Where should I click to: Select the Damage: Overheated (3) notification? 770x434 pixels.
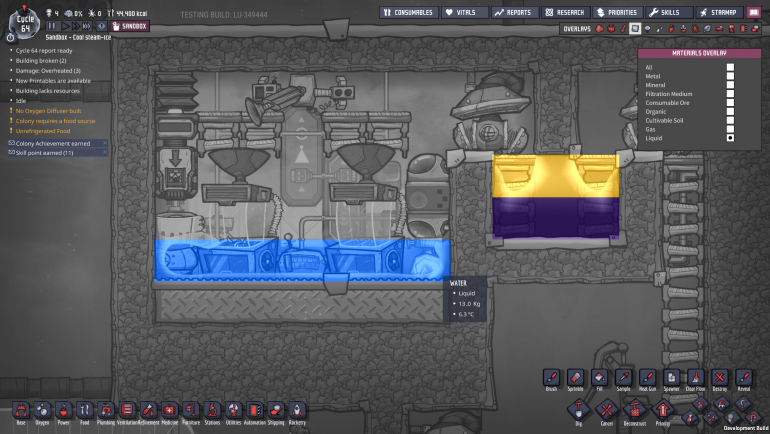click(x=48, y=71)
